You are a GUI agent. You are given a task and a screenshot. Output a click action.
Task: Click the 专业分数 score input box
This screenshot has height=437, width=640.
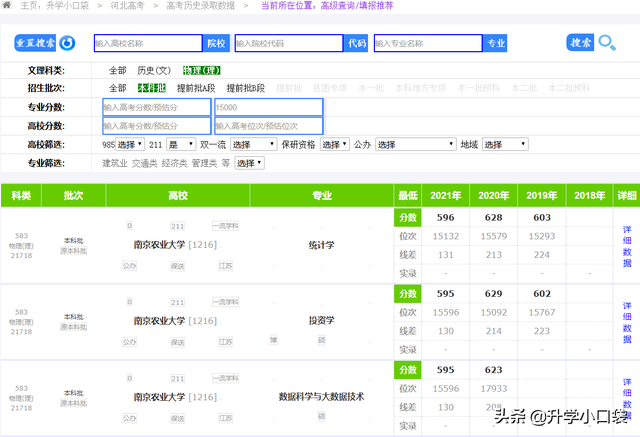pyautogui.click(x=157, y=107)
